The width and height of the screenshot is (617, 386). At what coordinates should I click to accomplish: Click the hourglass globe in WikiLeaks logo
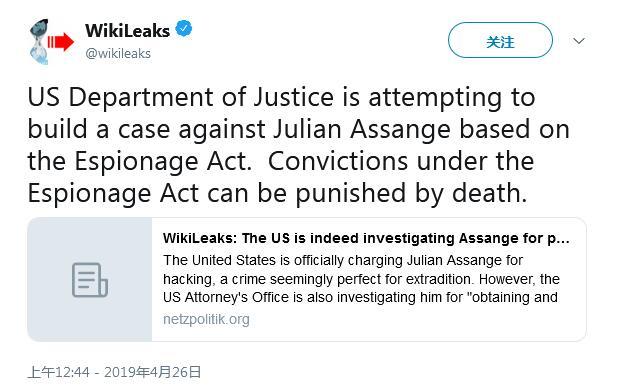39,41
